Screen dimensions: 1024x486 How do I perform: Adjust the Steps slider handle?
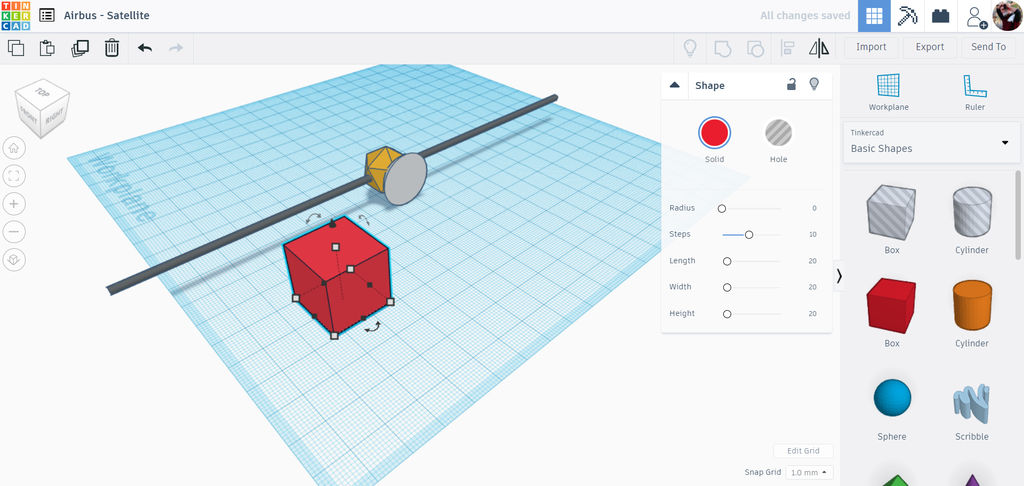pos(749,235)
